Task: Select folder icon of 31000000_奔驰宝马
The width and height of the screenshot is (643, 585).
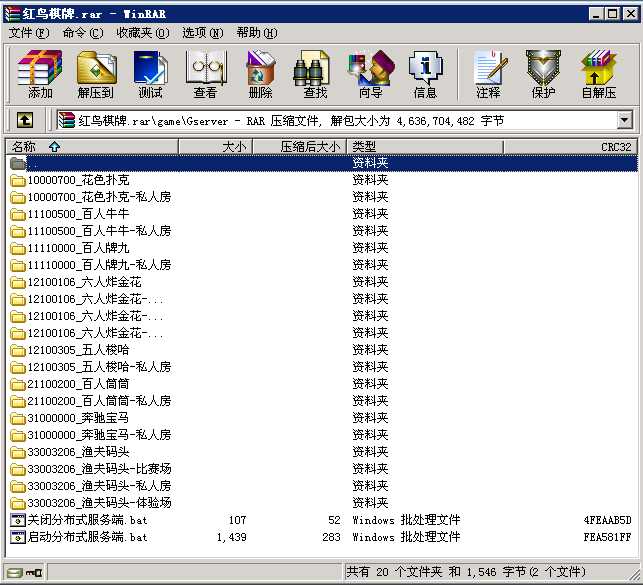Action: (x=18, y=419)
